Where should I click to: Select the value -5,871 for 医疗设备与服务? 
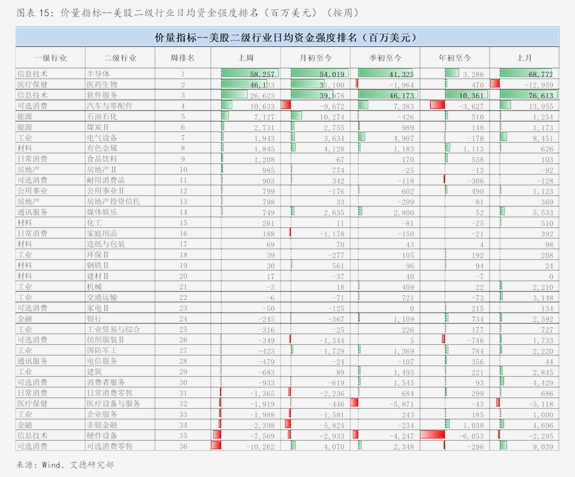(401, 404)
